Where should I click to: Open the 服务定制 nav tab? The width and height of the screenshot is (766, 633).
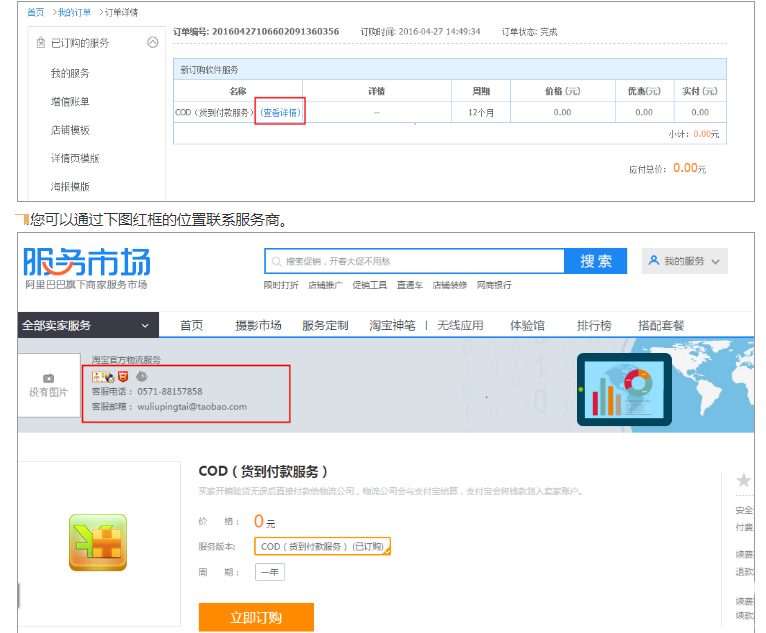tap(325, 325)
